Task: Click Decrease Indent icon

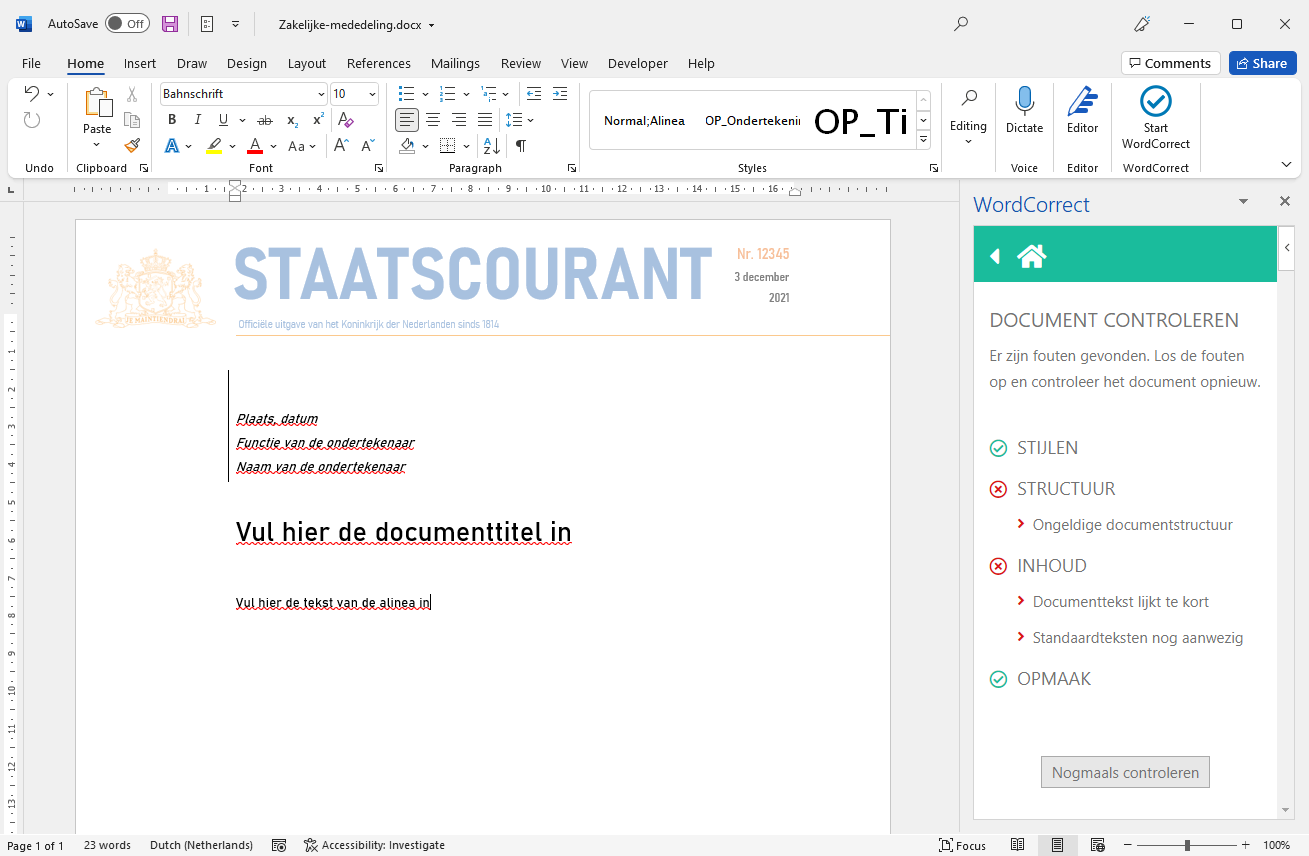Action: (534, 94)
